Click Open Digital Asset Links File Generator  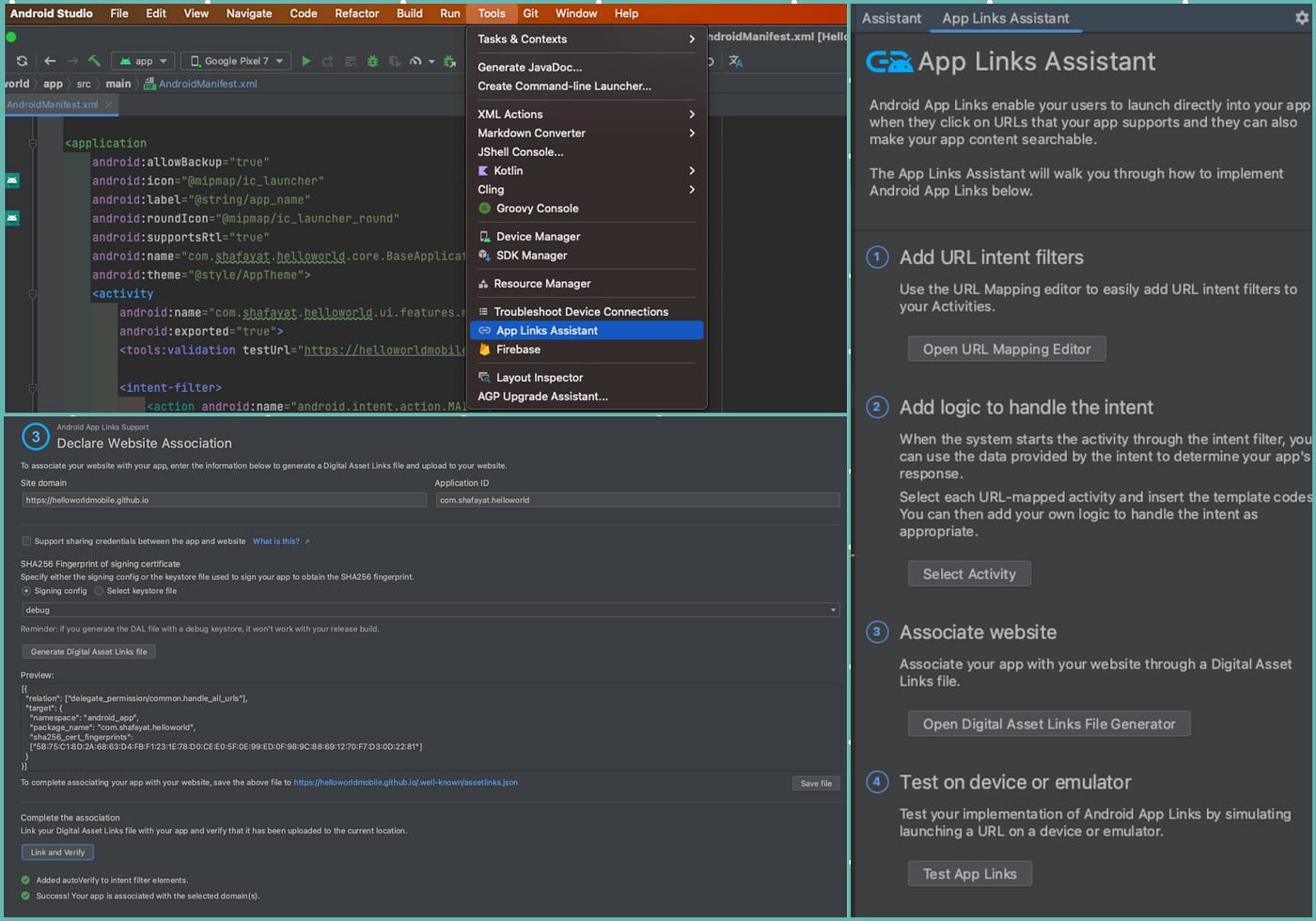1049,724
